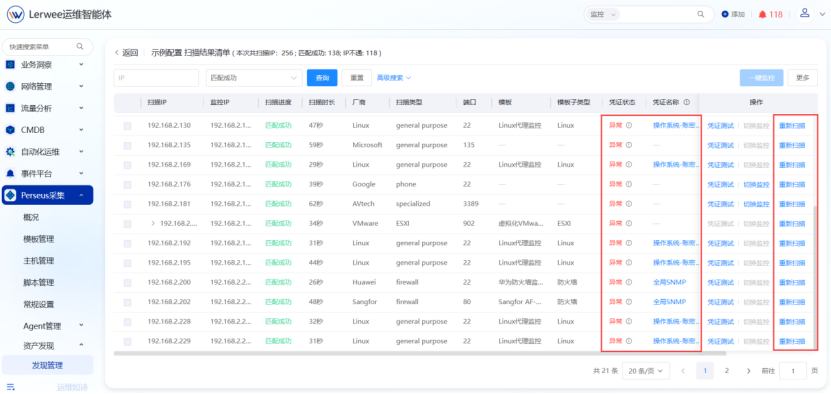831x394 pixels.
Task: Open alerts bell showing 118
Action: tap(762, 14)
